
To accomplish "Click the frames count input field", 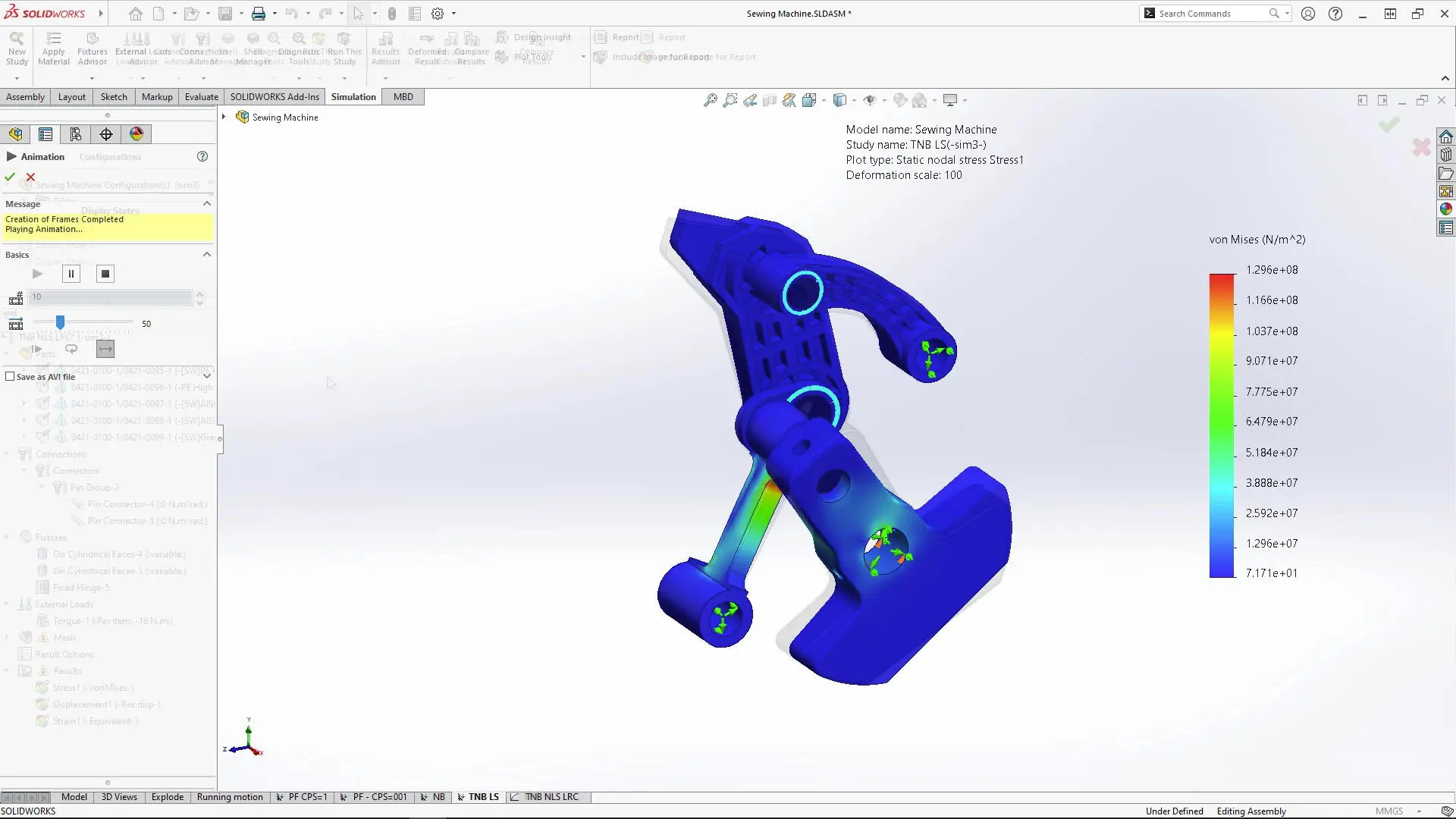I will (x=111, y=297).
